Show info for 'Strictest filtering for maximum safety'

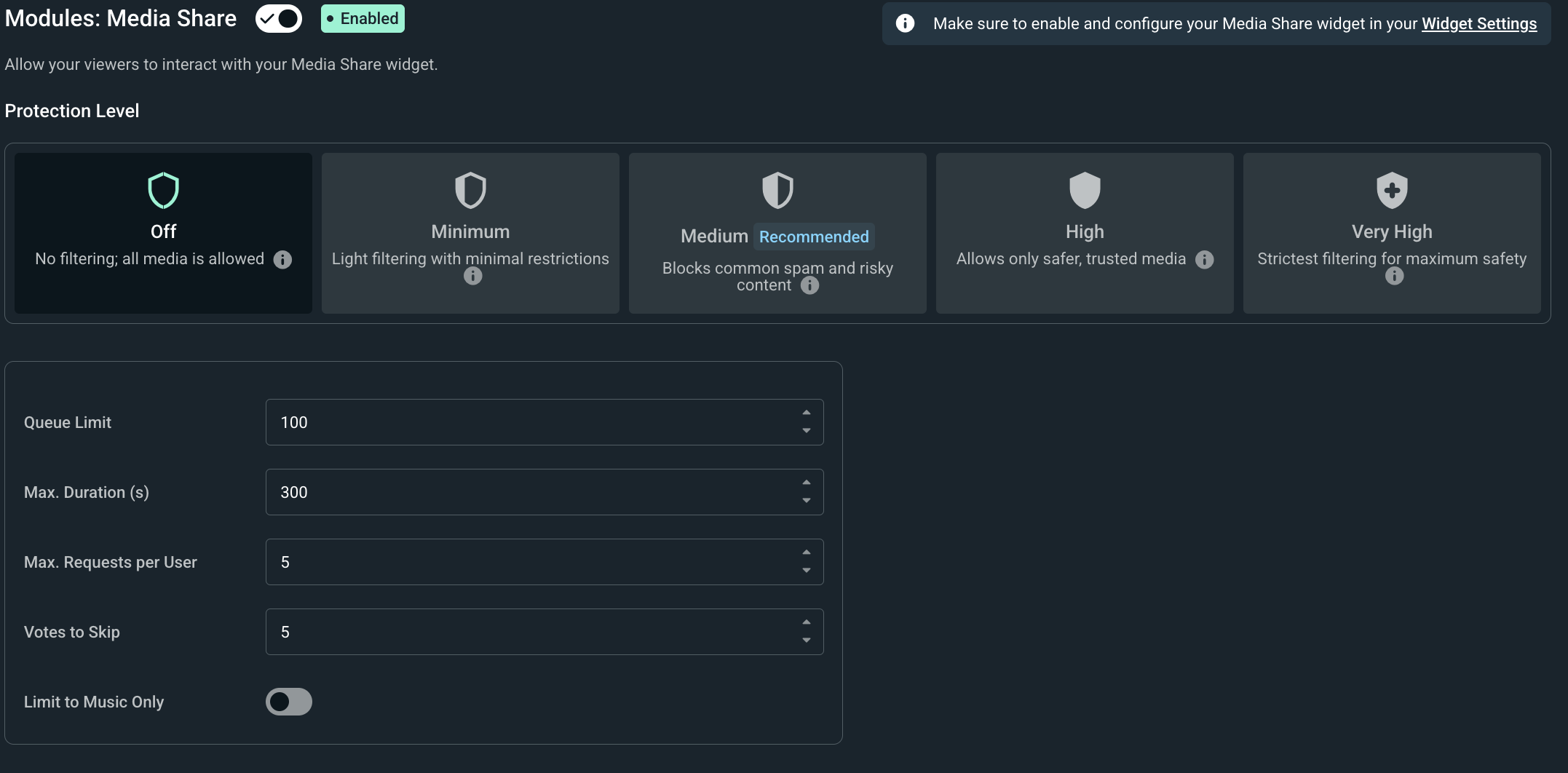(x=1394, y=276)
